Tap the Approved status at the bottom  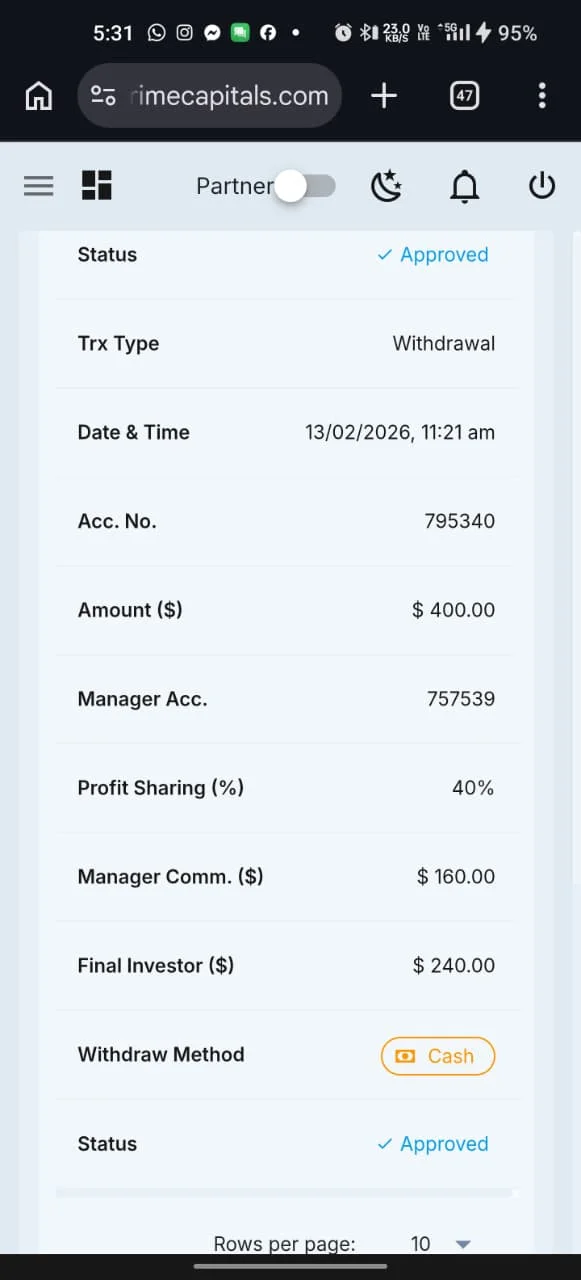pos(433,1144)
